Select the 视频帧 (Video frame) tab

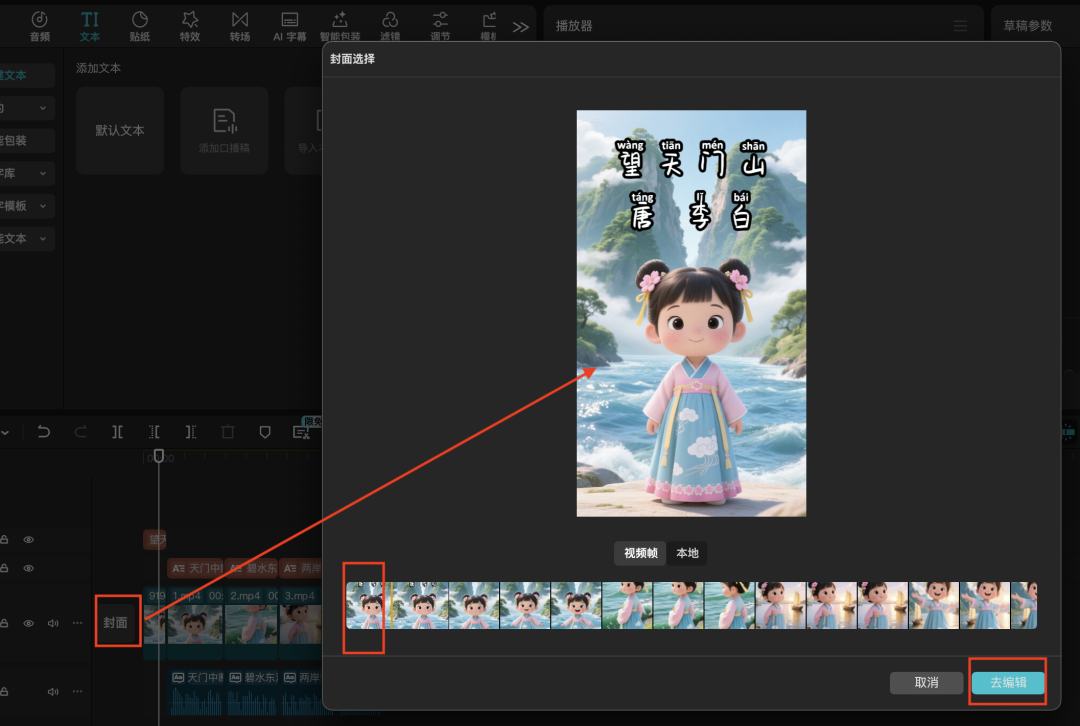point(641,553)
